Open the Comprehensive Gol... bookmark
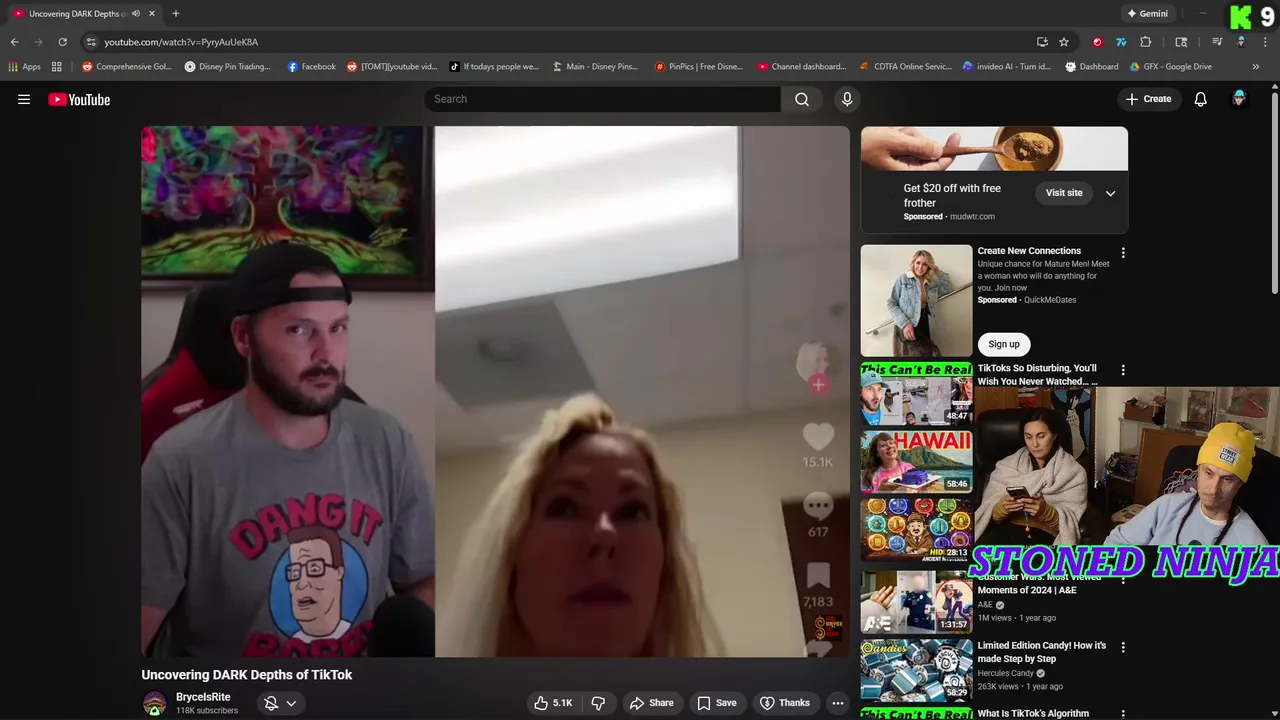Screen dimensions: 1280x720 point(127,67)
